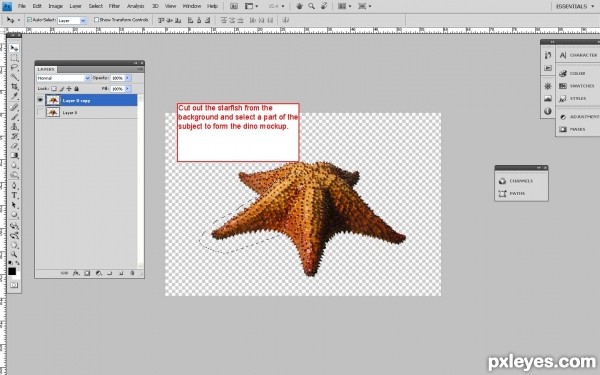The width and height of the screenshot is (600, 375).
Task: Toggle lock transparent pixels
Action: 54,89
